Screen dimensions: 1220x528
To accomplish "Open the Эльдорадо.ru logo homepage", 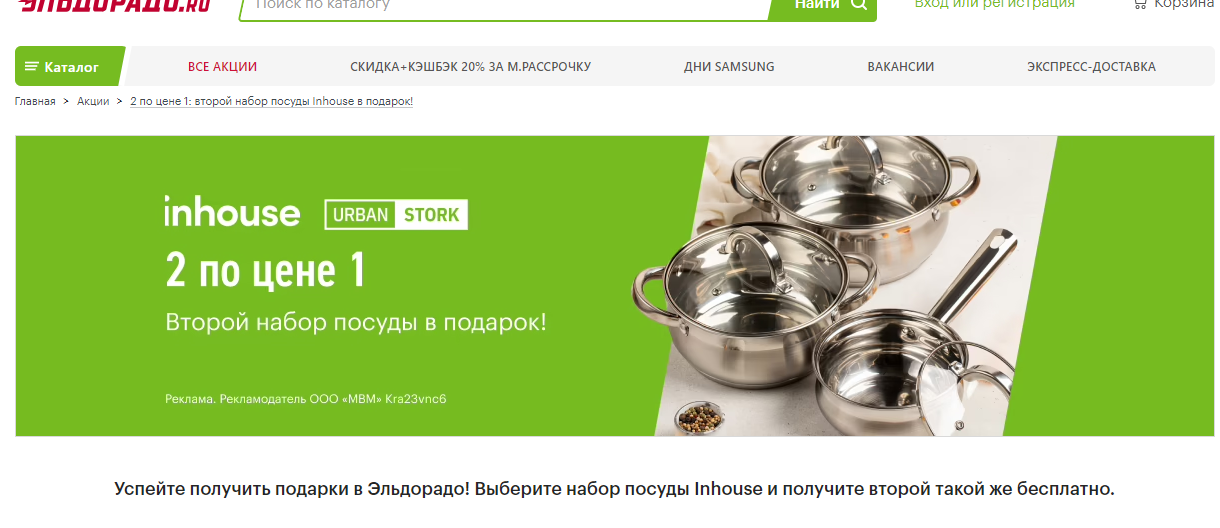I will tap(114, 6).
